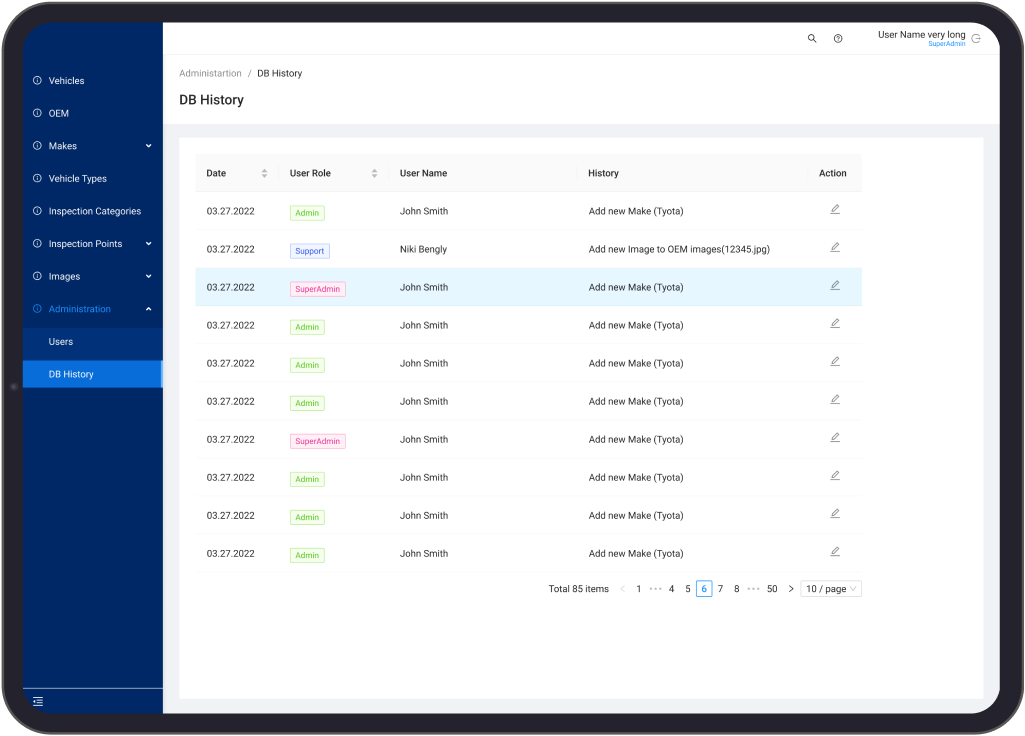
Task: Click next page arrow in pagination
Action: tap(791, 589)
